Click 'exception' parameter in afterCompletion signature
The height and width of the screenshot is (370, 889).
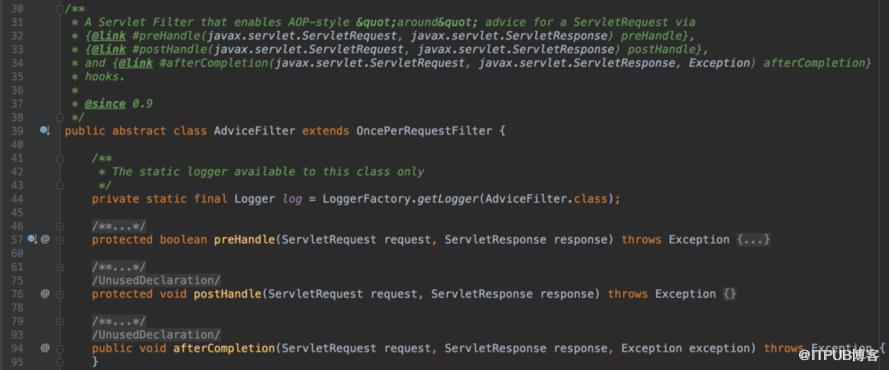tap(719, 348)
